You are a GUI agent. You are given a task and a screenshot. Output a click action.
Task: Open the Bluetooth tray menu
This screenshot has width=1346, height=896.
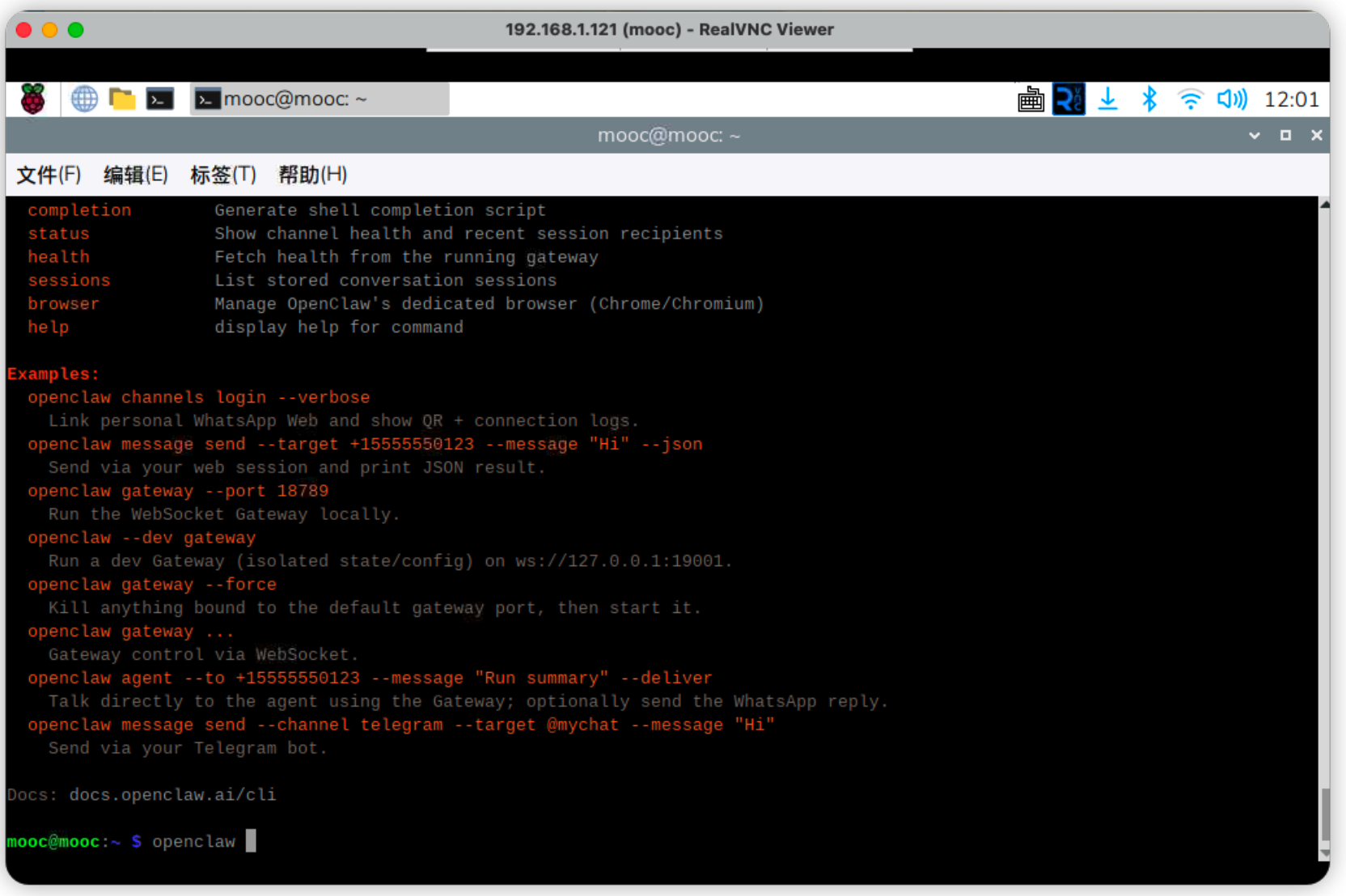click(x=1149, y=99)
